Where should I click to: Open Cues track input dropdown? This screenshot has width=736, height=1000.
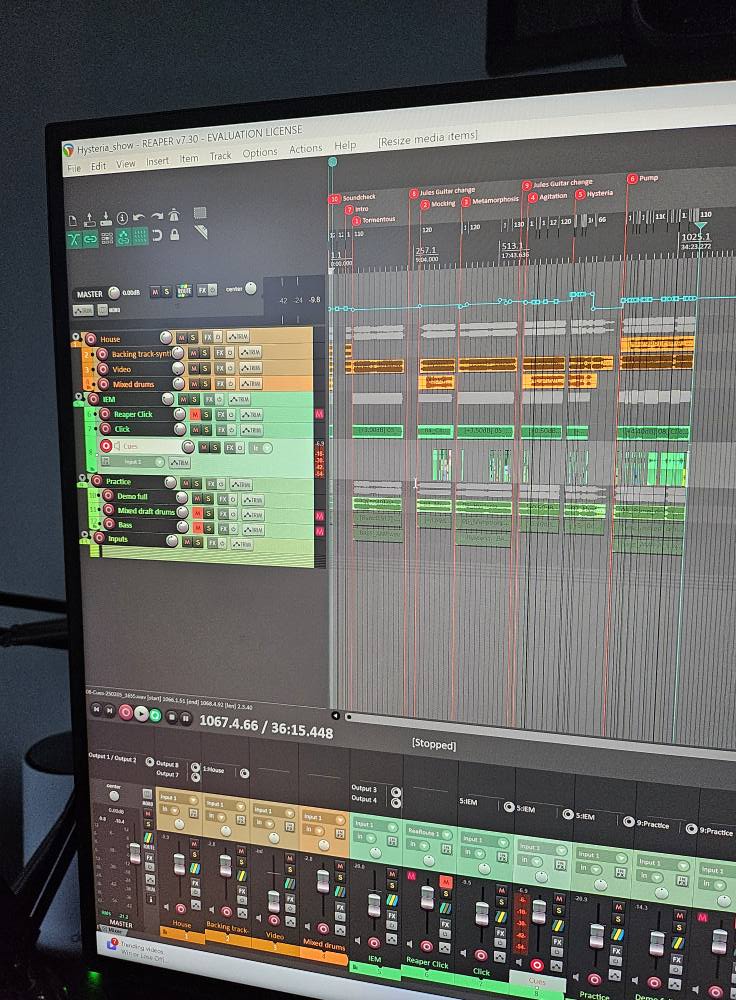133,462
